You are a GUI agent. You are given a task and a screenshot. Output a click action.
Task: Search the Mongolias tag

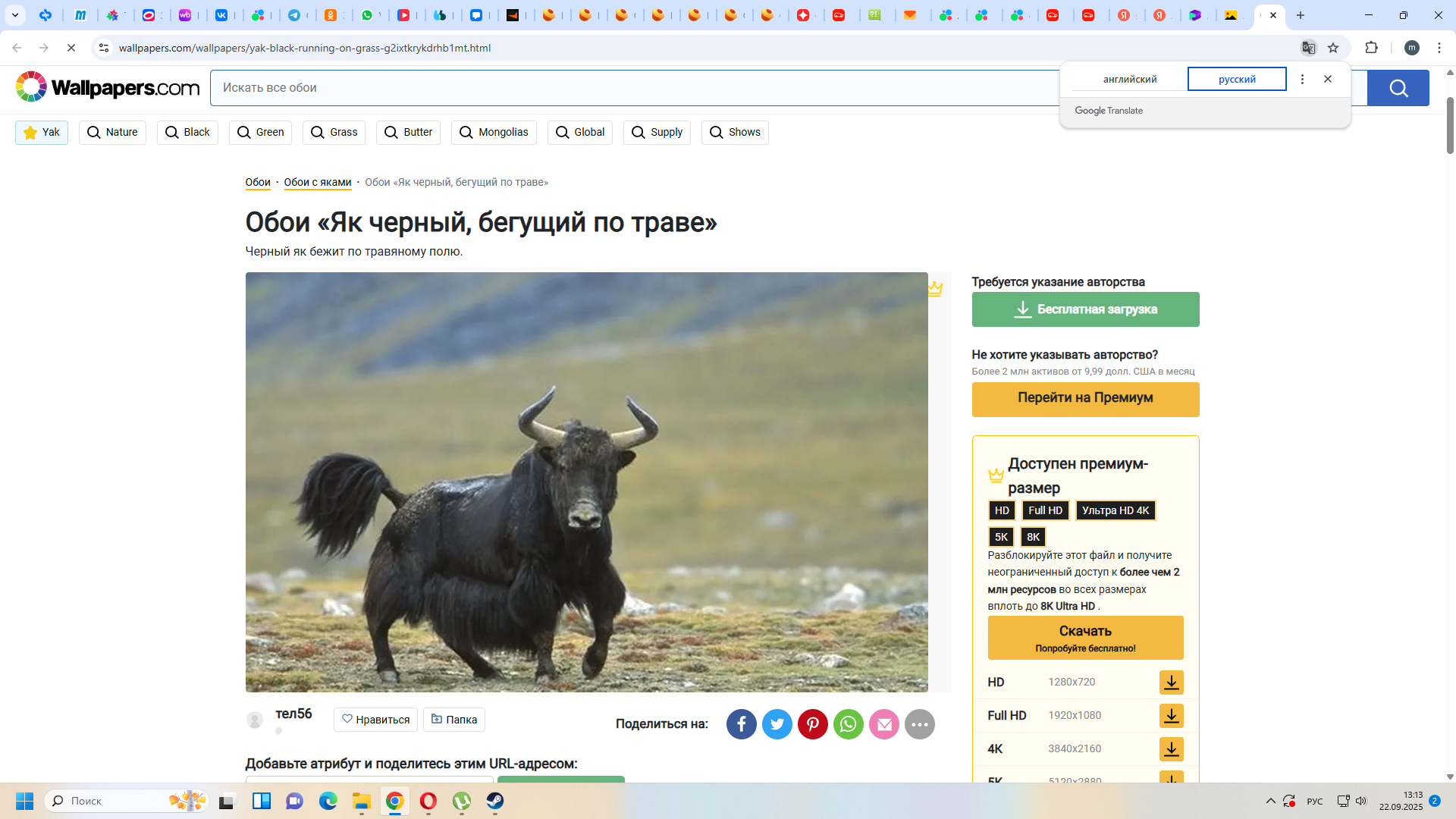pyautogui.click(x=494, y=132)
